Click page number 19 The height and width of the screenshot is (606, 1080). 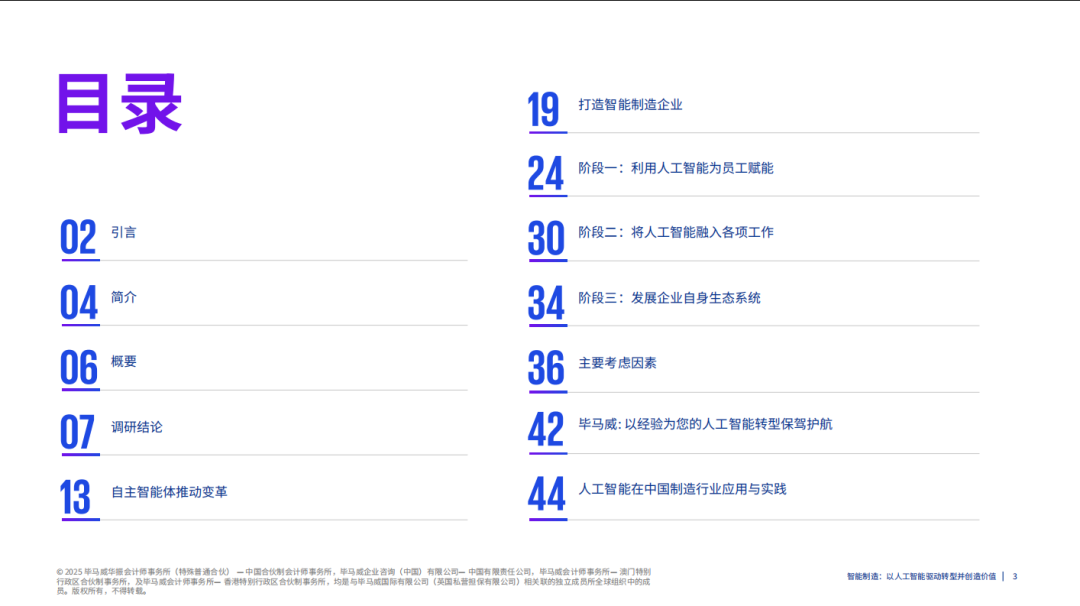click(543, 110)
